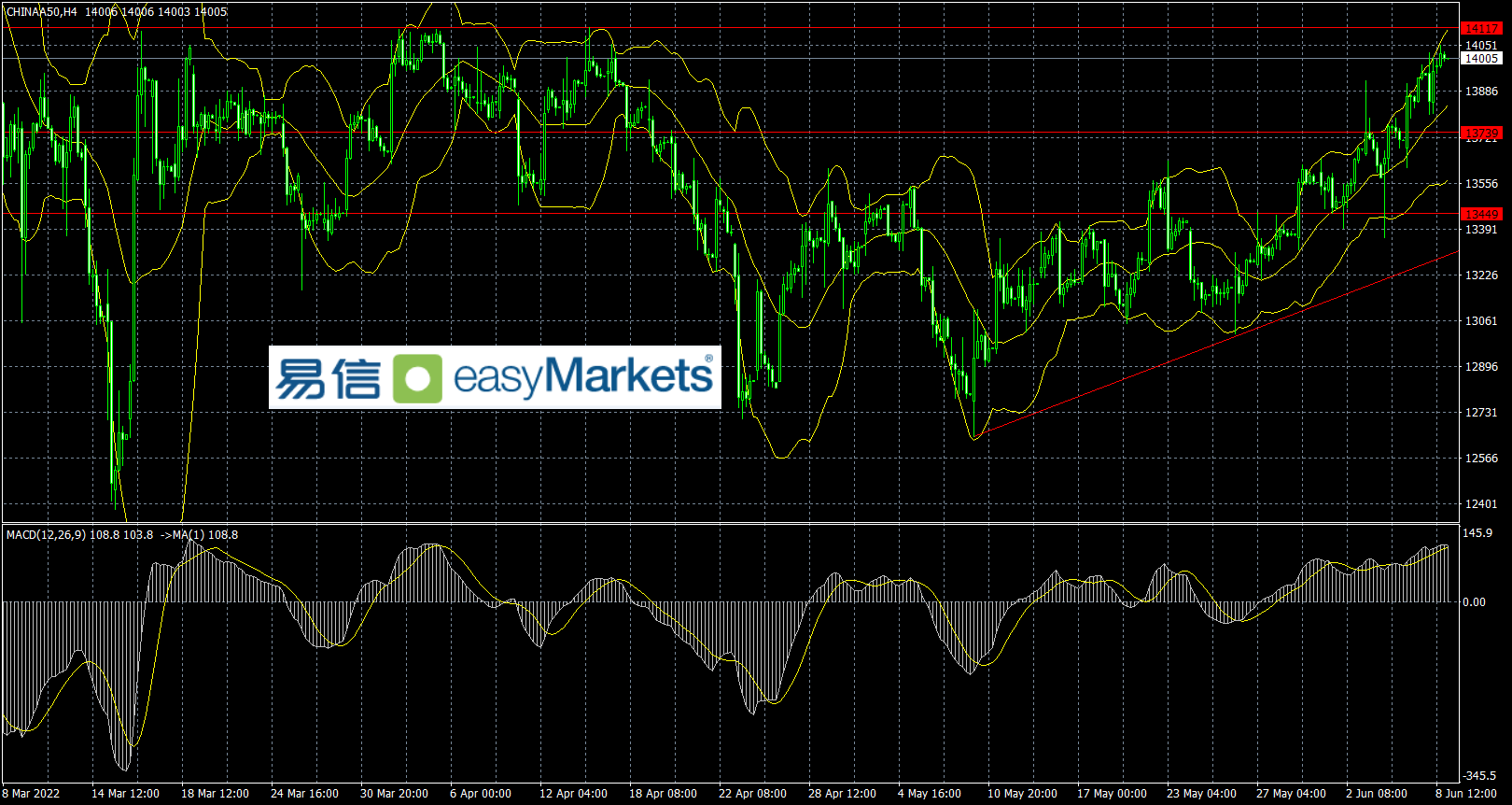Click the 13226 price axis value

click(x=1481, y=275)
